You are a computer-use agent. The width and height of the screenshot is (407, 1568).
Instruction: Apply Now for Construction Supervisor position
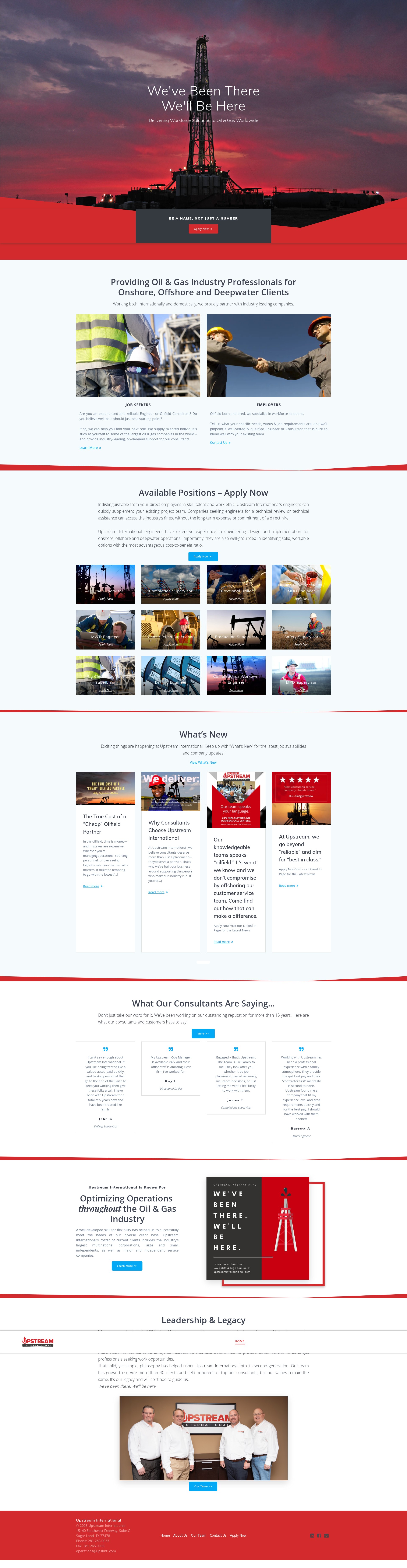171,644
